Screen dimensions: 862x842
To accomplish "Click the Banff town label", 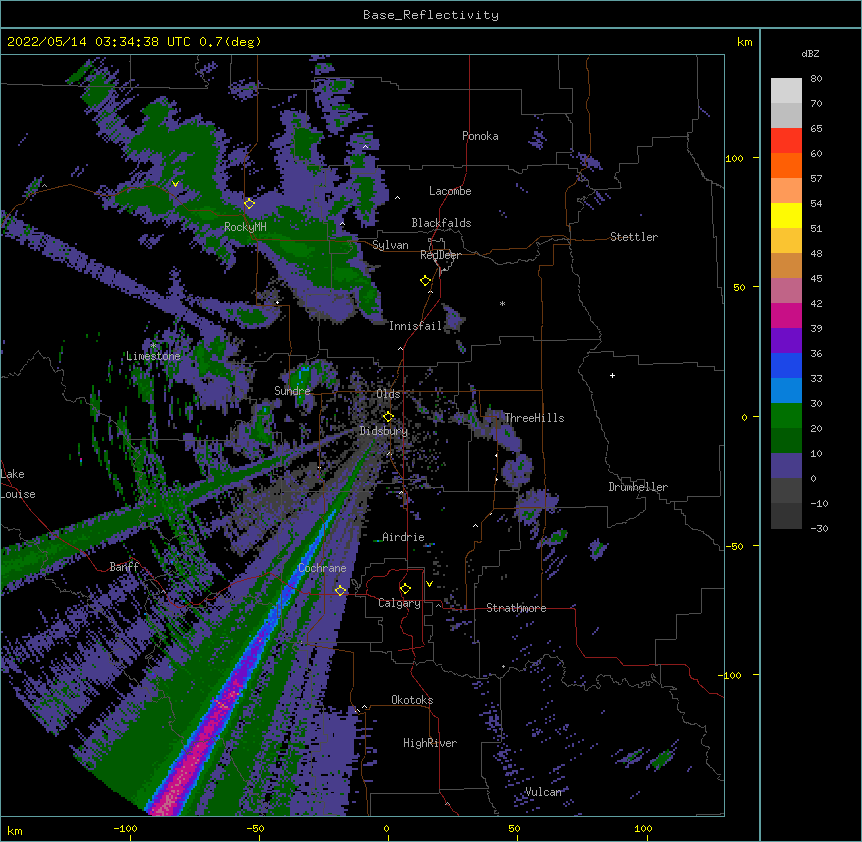I will pos(124,567).
